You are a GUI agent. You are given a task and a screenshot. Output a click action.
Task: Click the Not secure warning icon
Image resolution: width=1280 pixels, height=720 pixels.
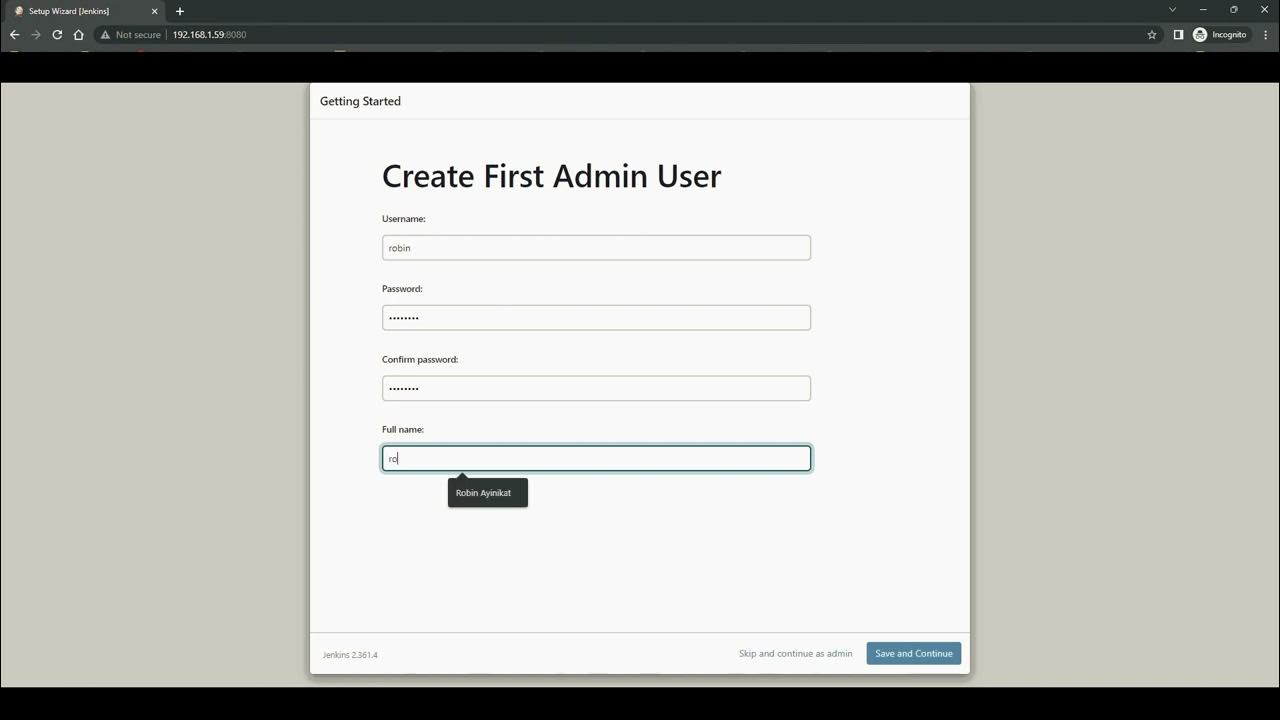[105, 34]
